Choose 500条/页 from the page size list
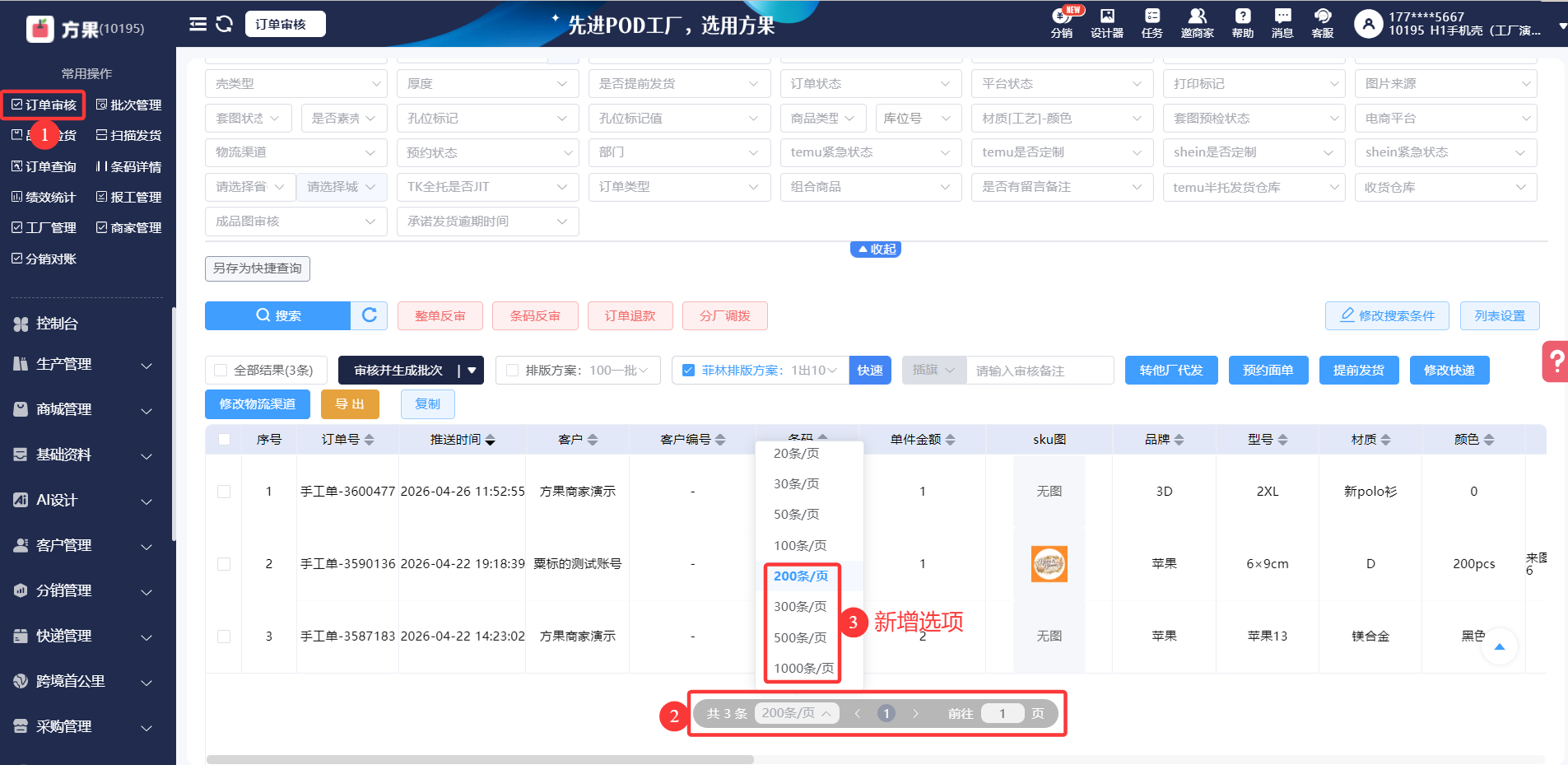 click(800, 637)
